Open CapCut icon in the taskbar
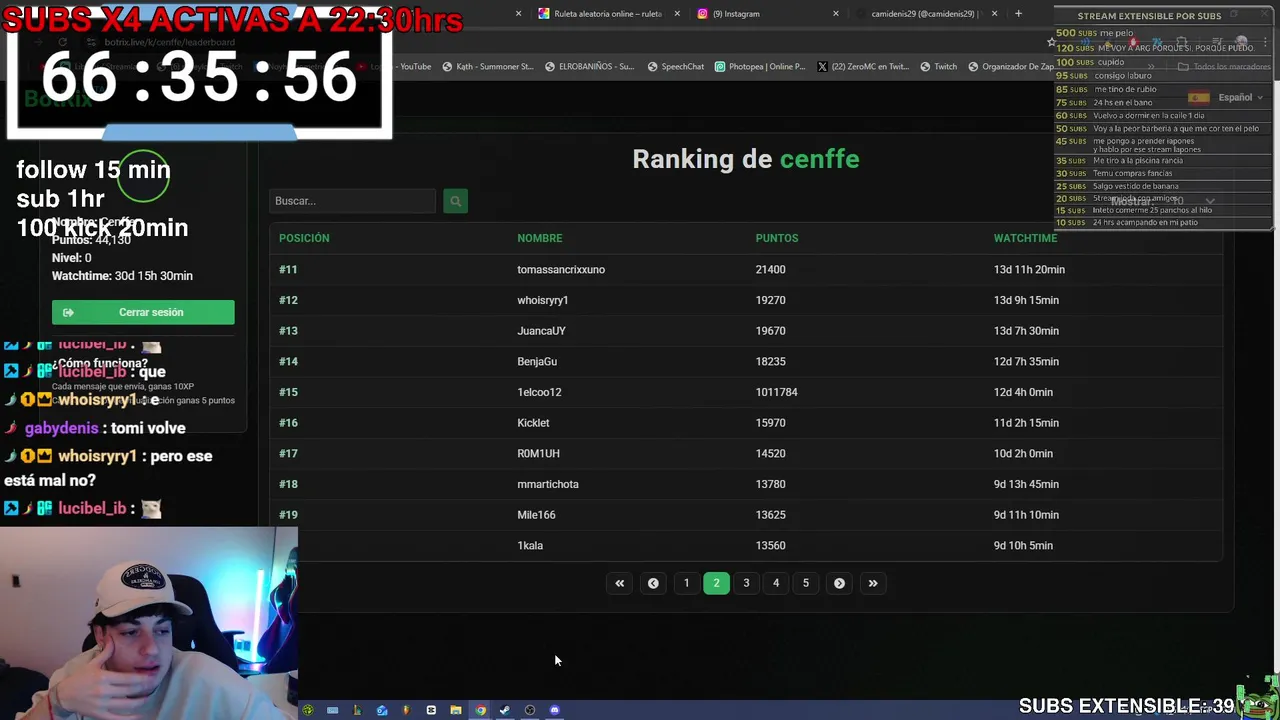1280x720 pixels. pyautogui.click(x=431, y=710)
